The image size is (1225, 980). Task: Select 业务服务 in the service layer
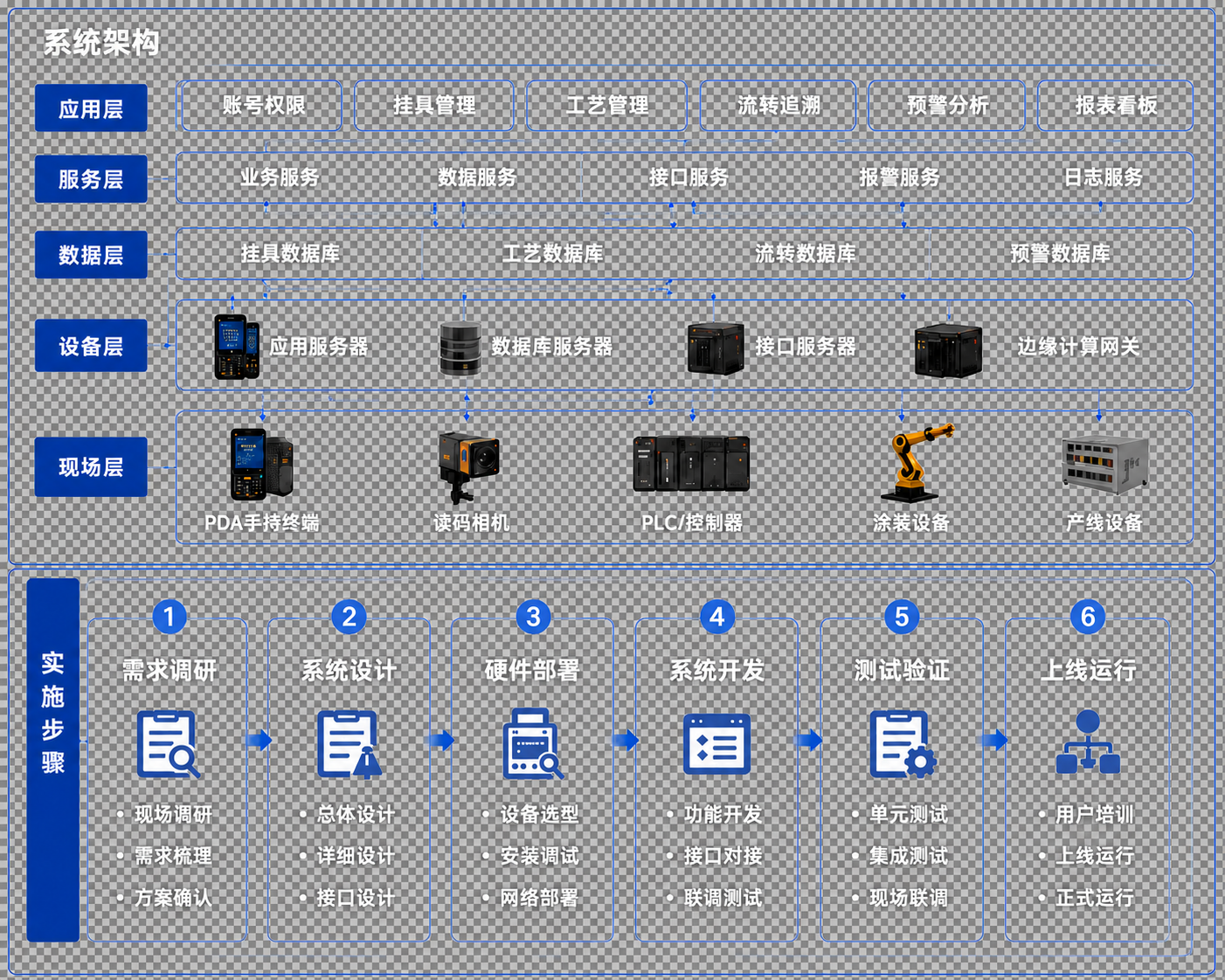point(280,177)
